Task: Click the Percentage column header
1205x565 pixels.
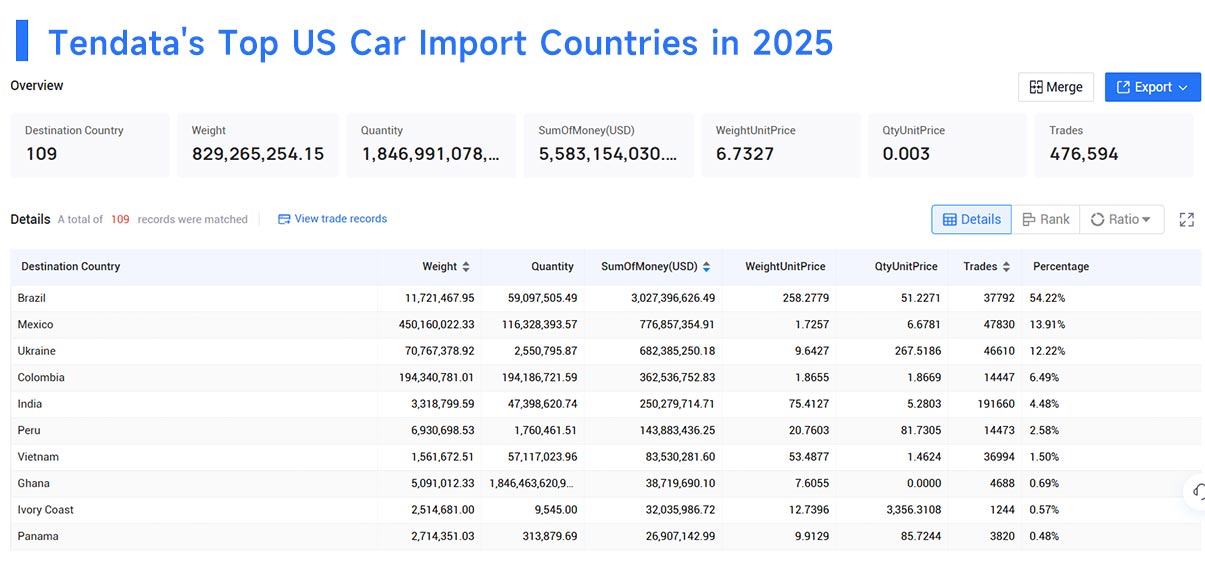Action: coord(1061,267)
